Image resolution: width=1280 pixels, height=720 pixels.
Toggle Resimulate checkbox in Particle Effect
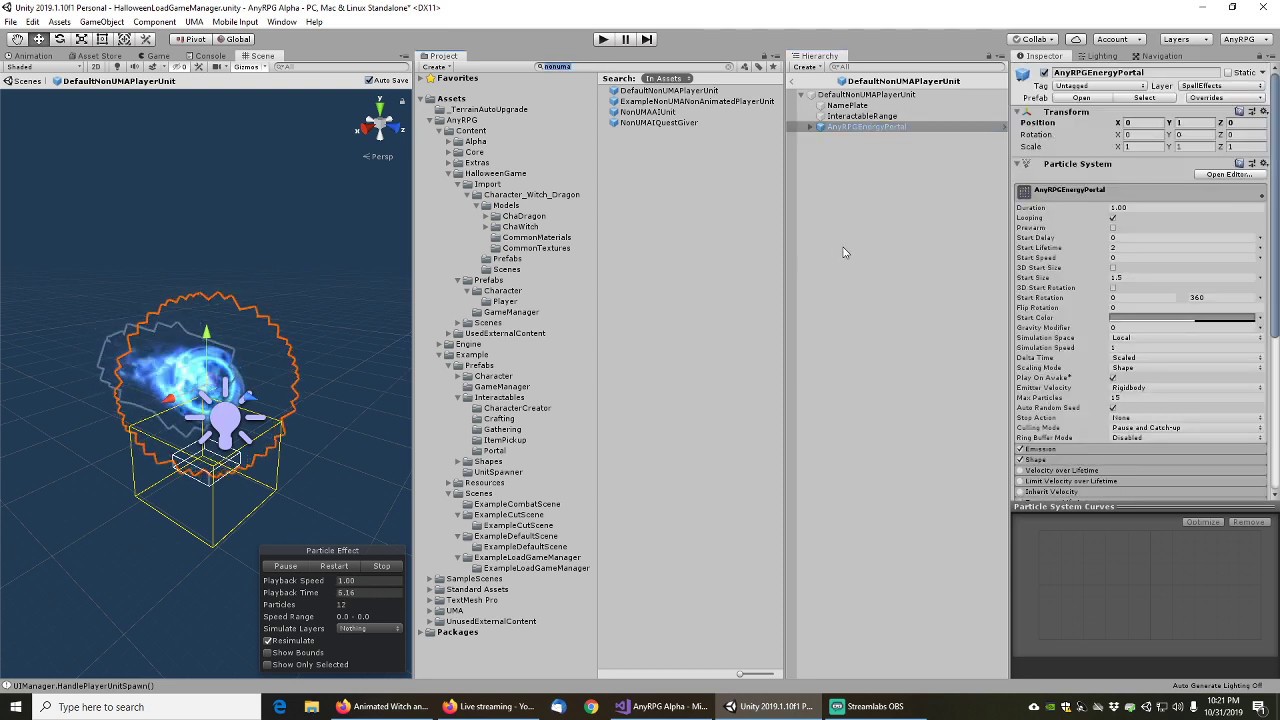(268, 641)
